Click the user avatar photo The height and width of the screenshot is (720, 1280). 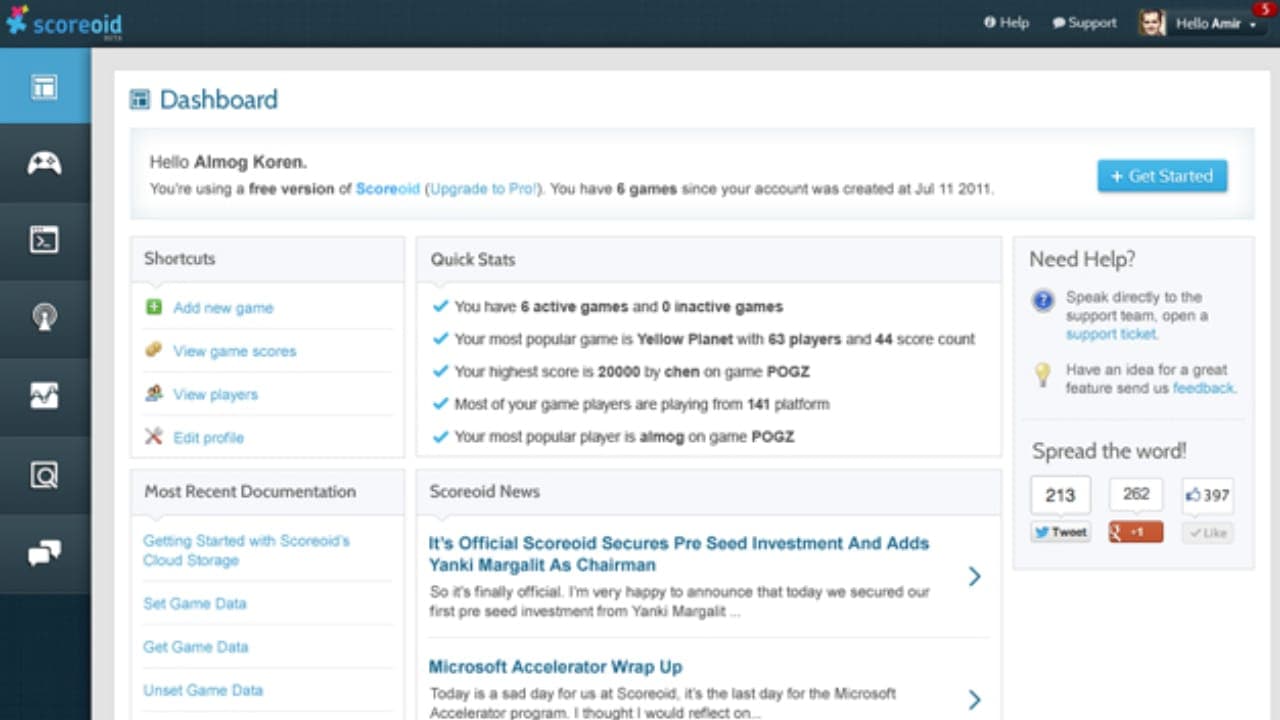1152,22
